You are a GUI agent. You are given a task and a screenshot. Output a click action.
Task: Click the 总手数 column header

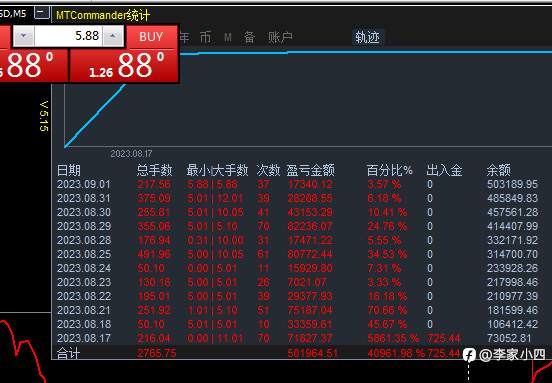coord(155,170)
